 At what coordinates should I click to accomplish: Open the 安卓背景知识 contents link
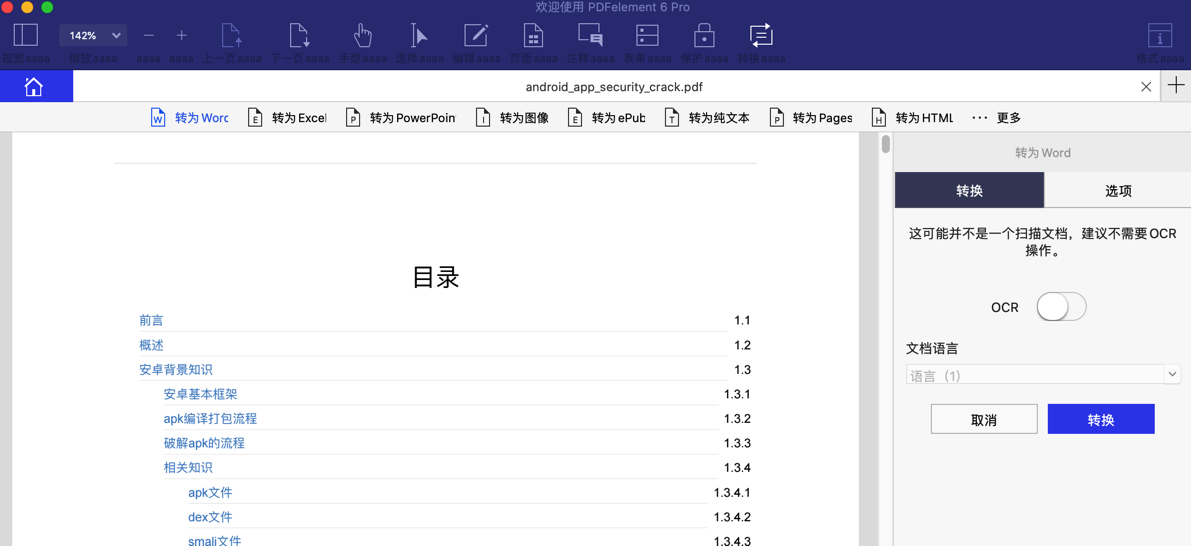[175, 370]
